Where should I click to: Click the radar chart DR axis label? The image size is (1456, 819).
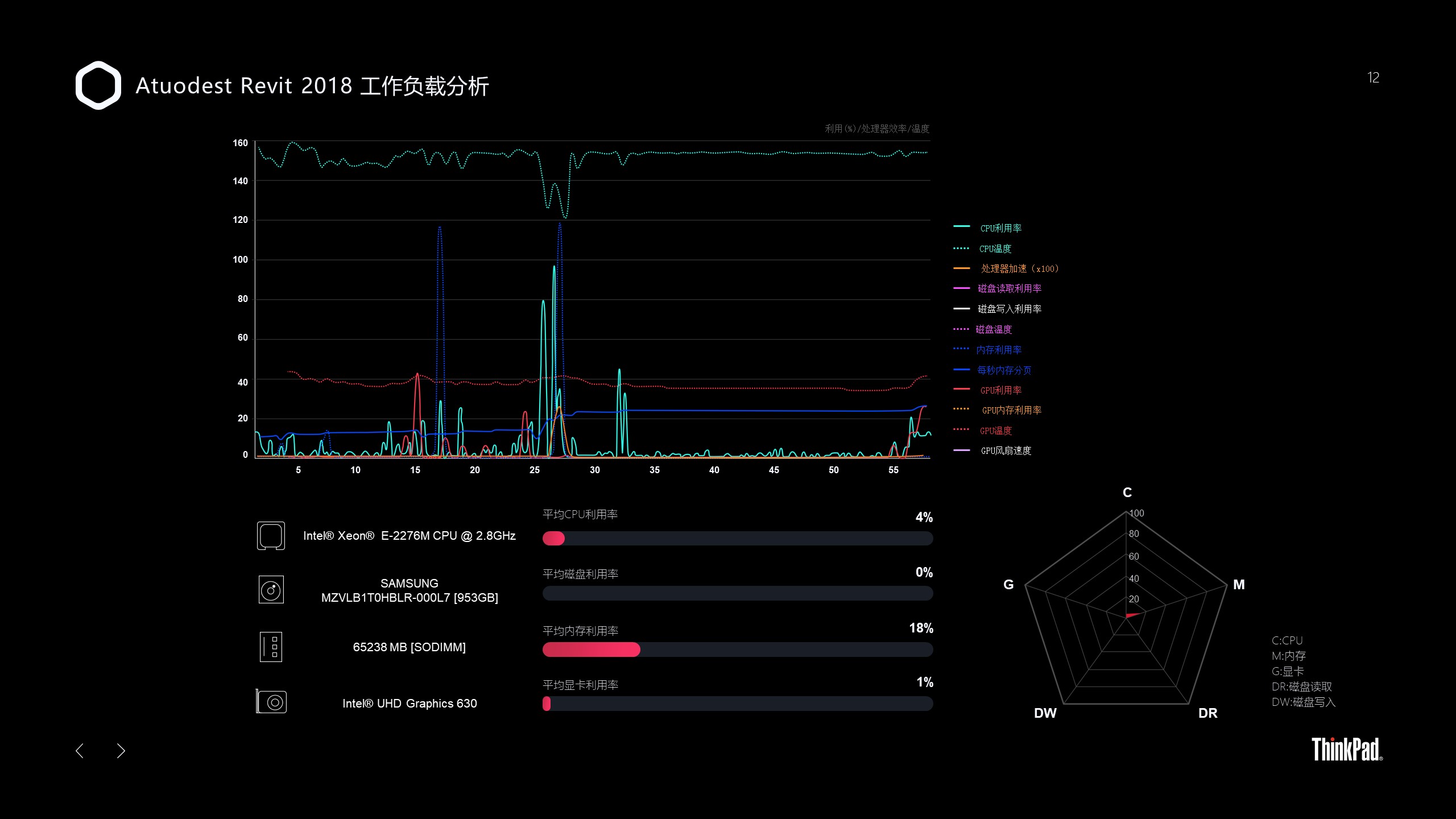click(1208, 713)
